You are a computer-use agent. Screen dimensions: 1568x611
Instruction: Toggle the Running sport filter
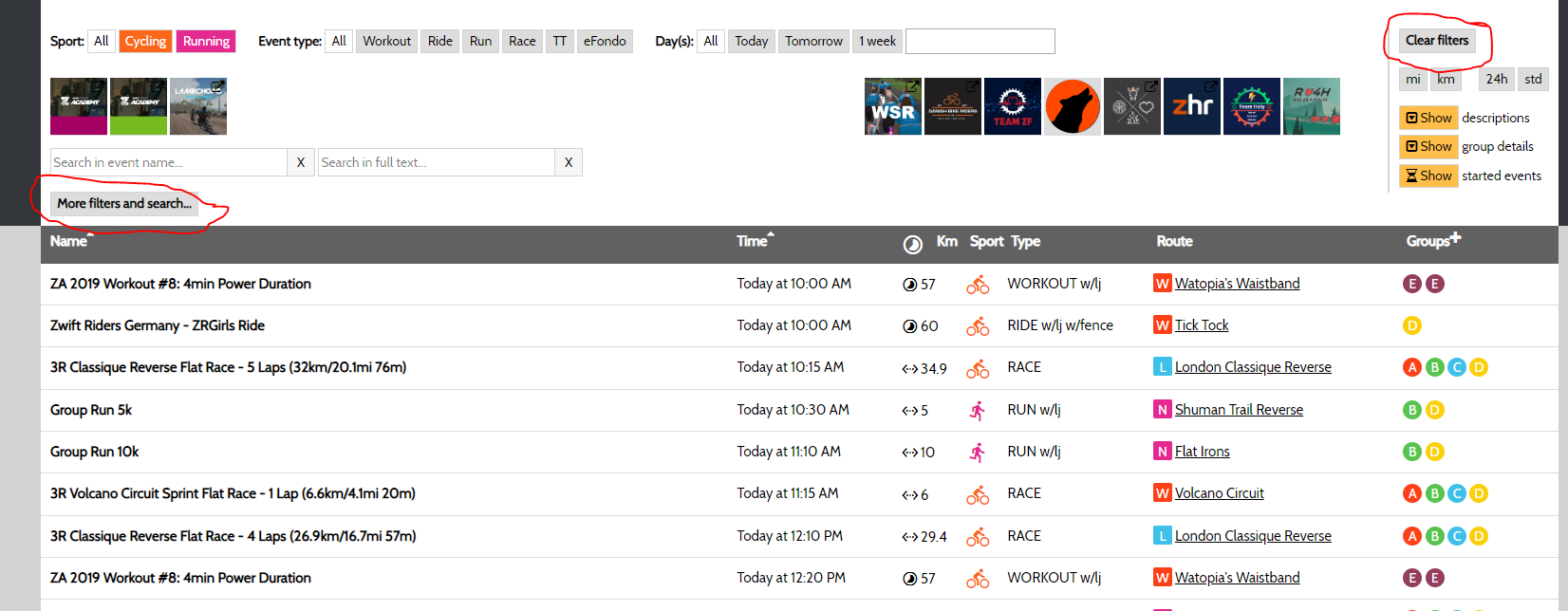[206, 41]
